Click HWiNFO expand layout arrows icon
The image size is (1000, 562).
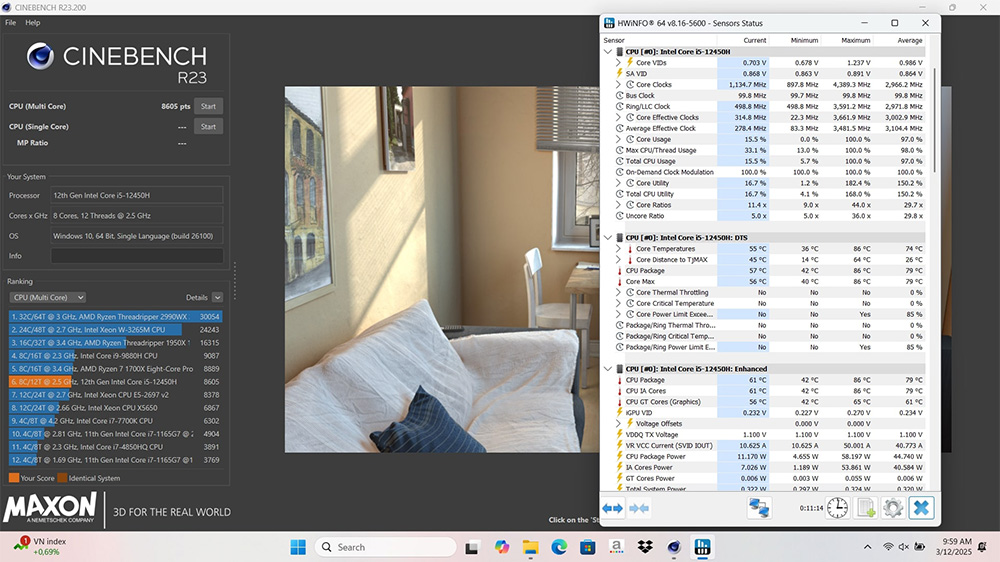[x=612, y=508]
